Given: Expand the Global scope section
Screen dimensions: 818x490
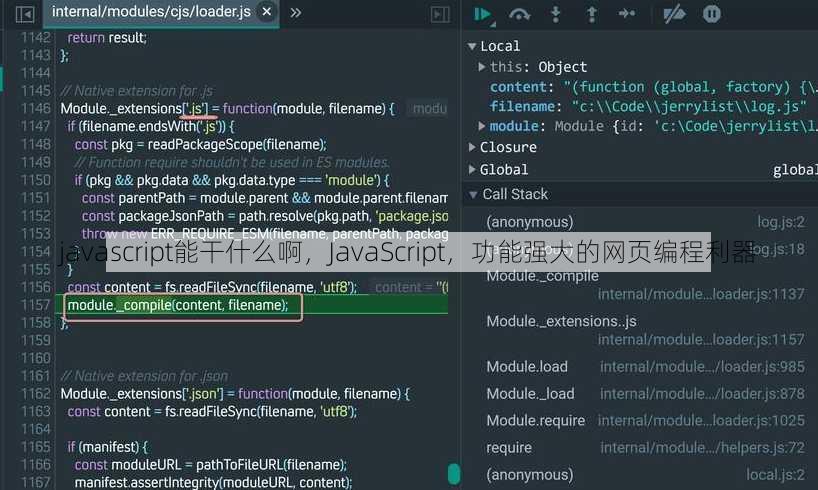Looking at the screenshot, I should pyautogui.click(x=472, y=169).
